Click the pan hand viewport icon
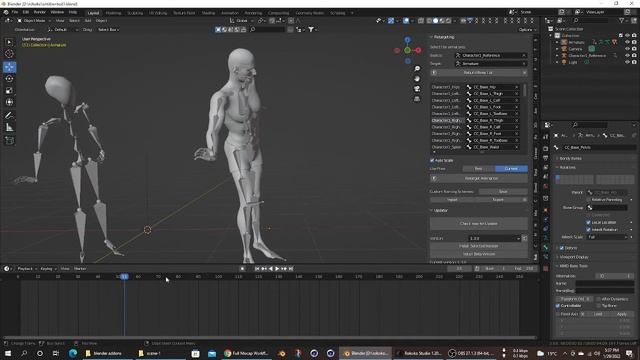 (x=417, y=78)
